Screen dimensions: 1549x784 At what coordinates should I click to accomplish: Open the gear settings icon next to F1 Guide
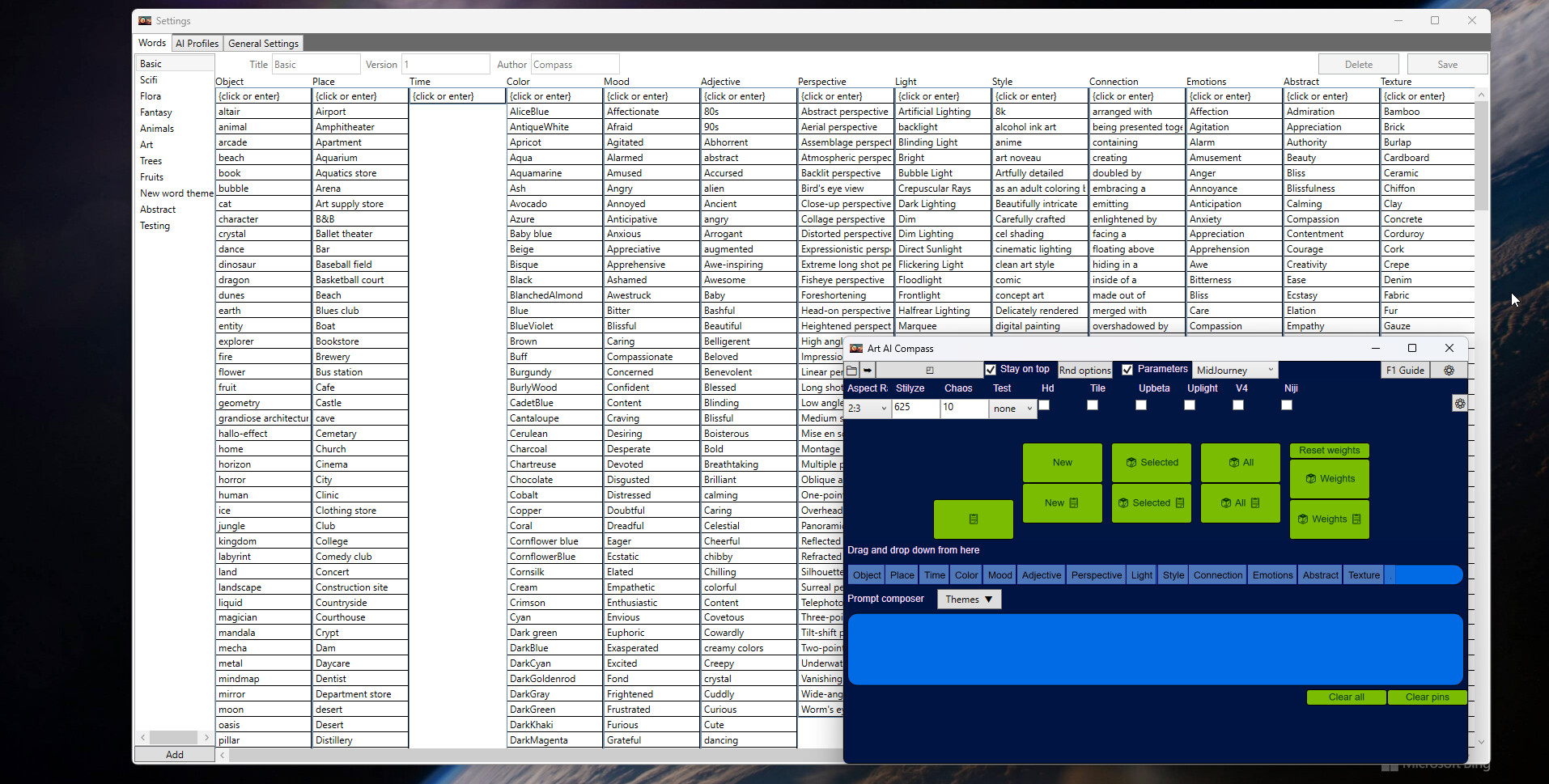point(1449,370)
